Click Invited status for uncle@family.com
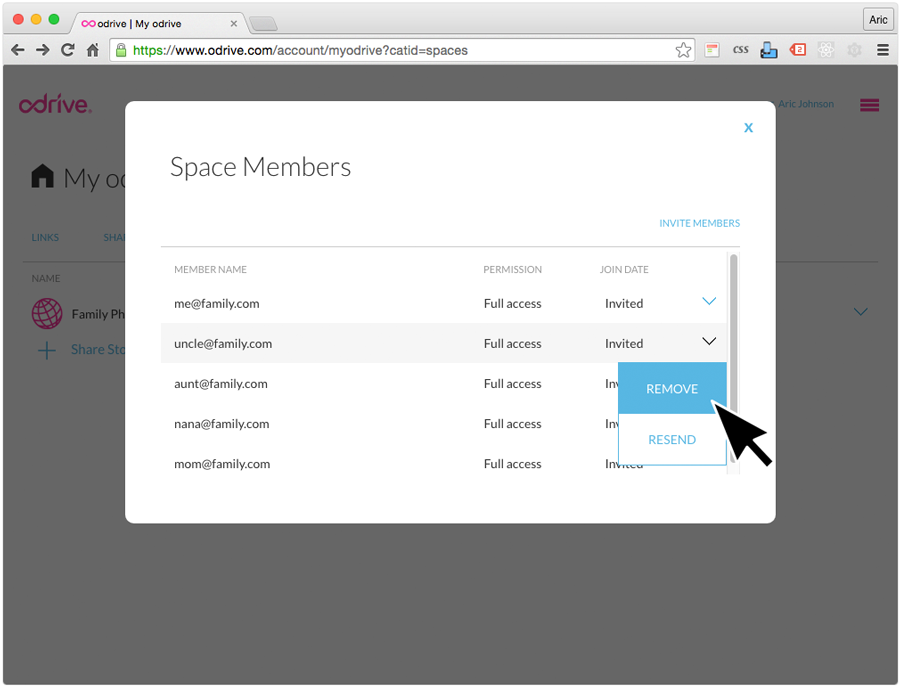The height and width of the screenshot is (686, 900). (624, 343)
